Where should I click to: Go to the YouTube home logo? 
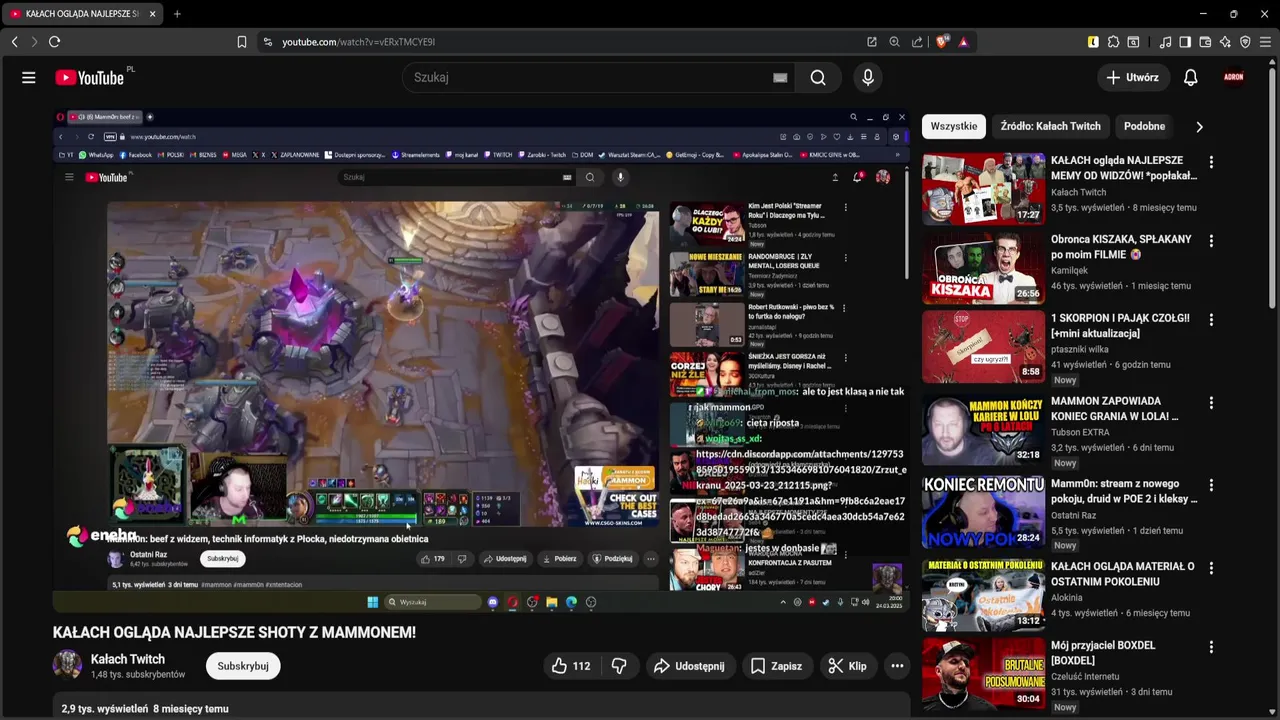click(90, 78)
